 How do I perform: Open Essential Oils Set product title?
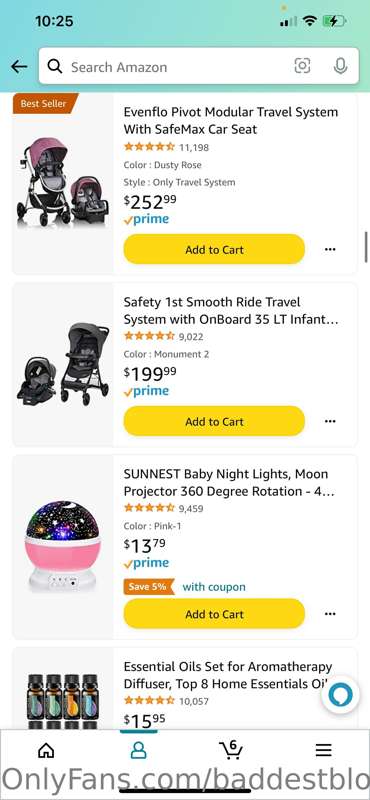pyautogui.click(x=228, y=675)
